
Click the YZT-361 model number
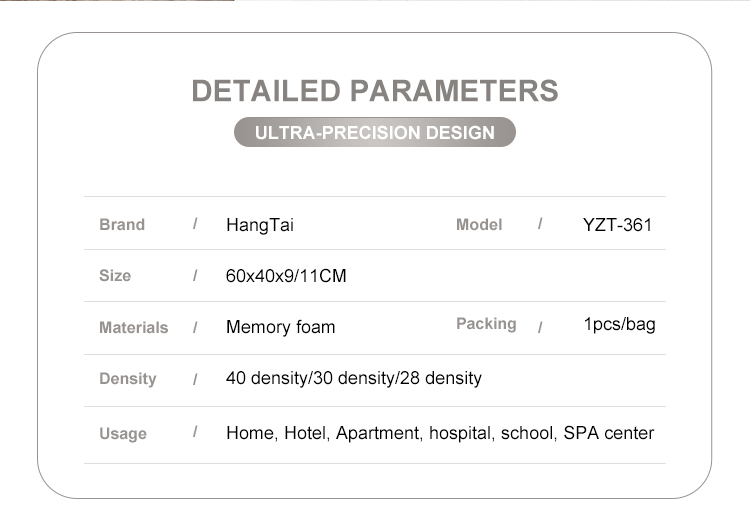[617, 225]
